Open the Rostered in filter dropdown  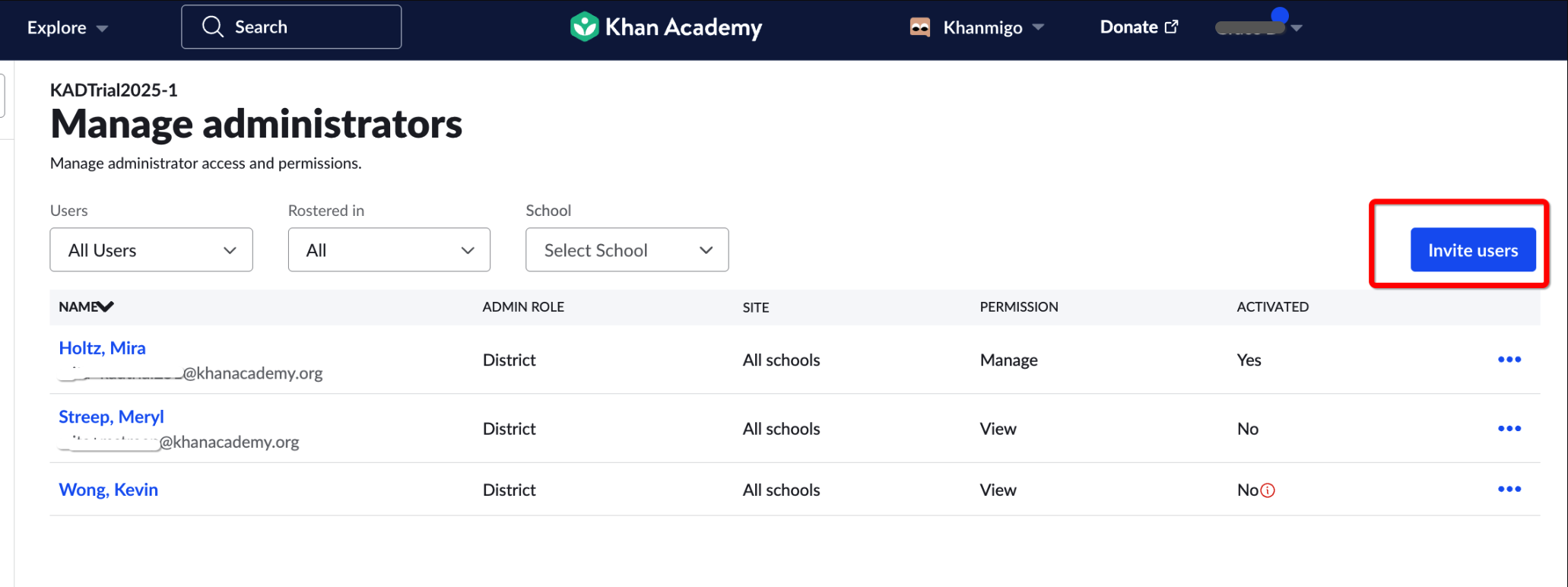(x=389, y=249)
